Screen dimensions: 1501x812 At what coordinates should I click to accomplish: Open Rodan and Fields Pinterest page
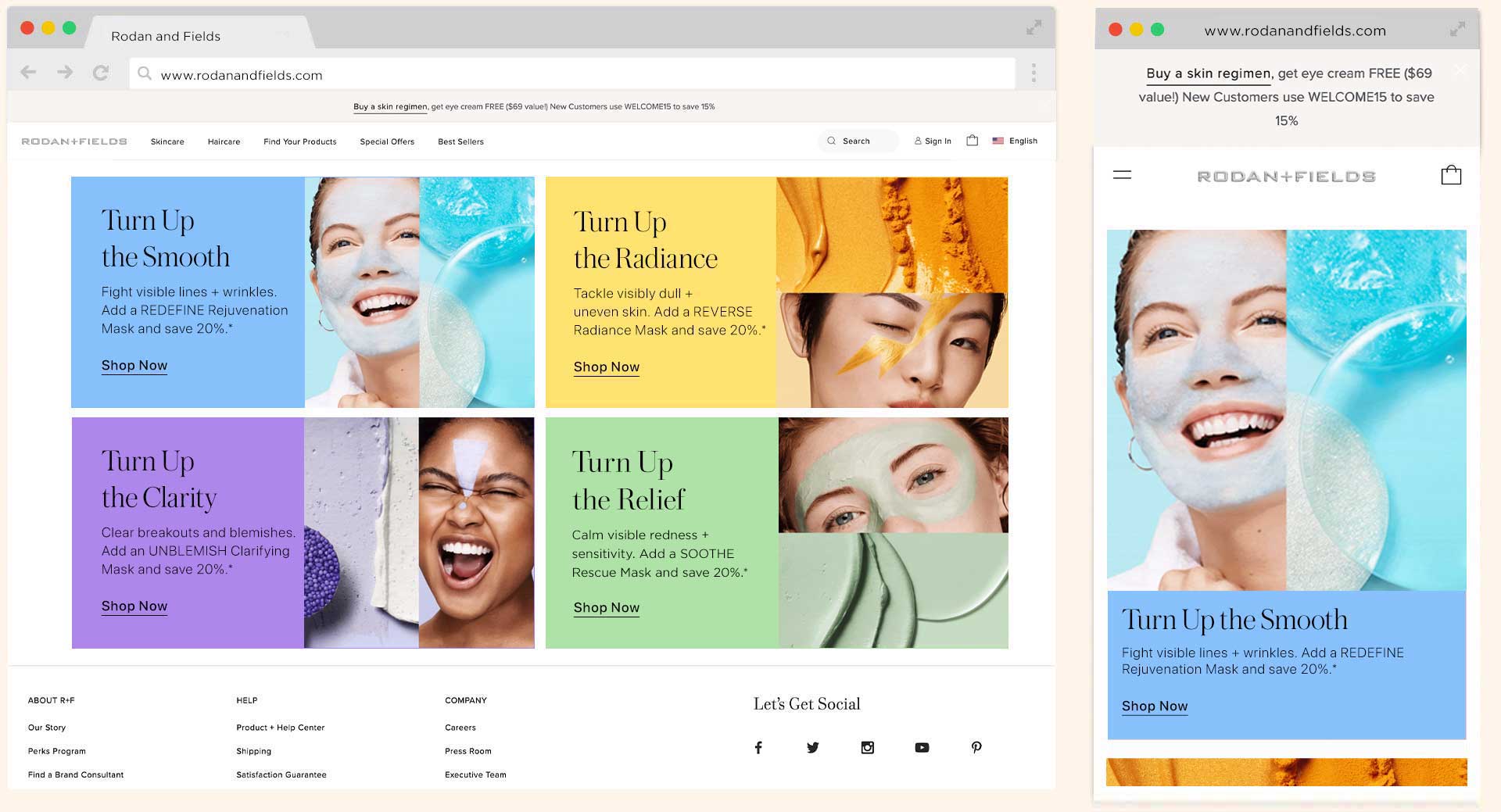[x=976, y=748]
